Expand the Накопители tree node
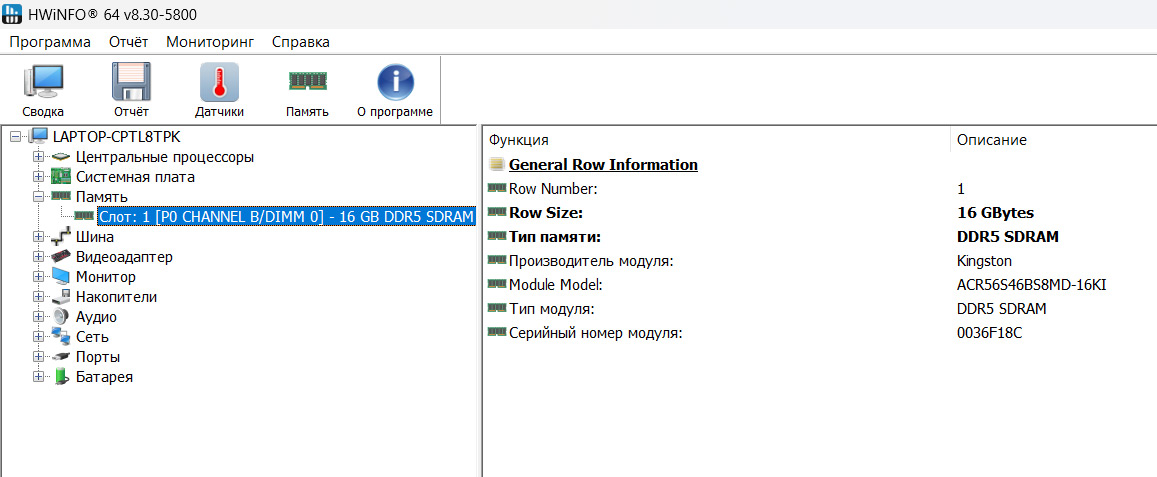This screenshot has height=477, width=1157. (x=38, y=297)
